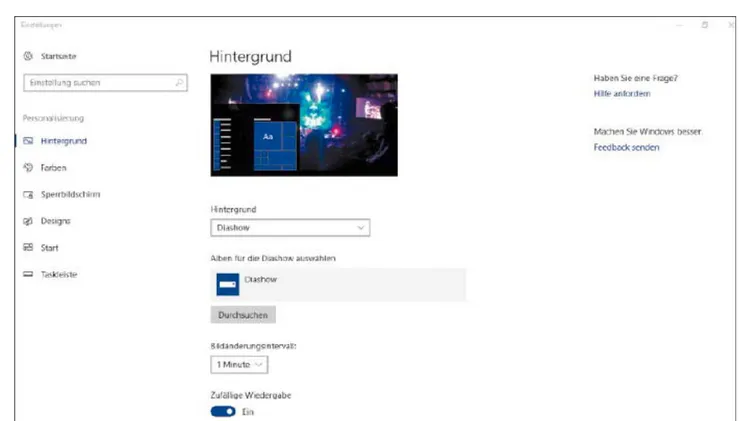Screen dimensions: 750x421
Task: Click the Durchsuchen button
Action: (243, 315)
